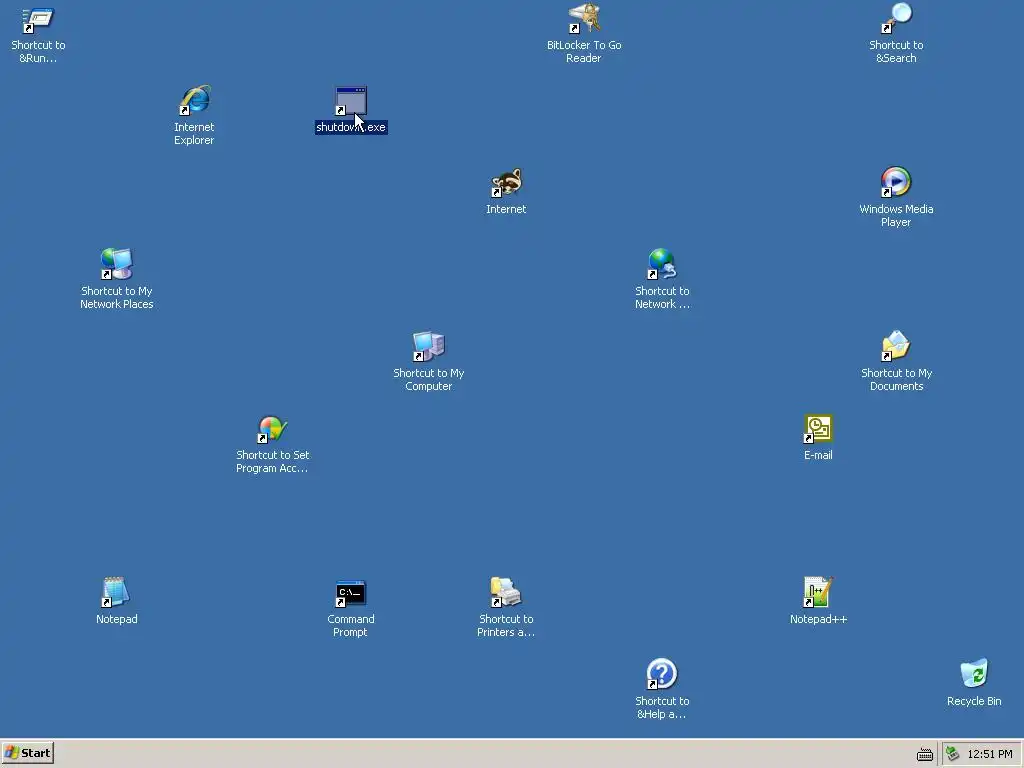The image size is (1024, 768).
Task: Open the Start menu button
Action: pyautogui.click(x=27, y=753)
